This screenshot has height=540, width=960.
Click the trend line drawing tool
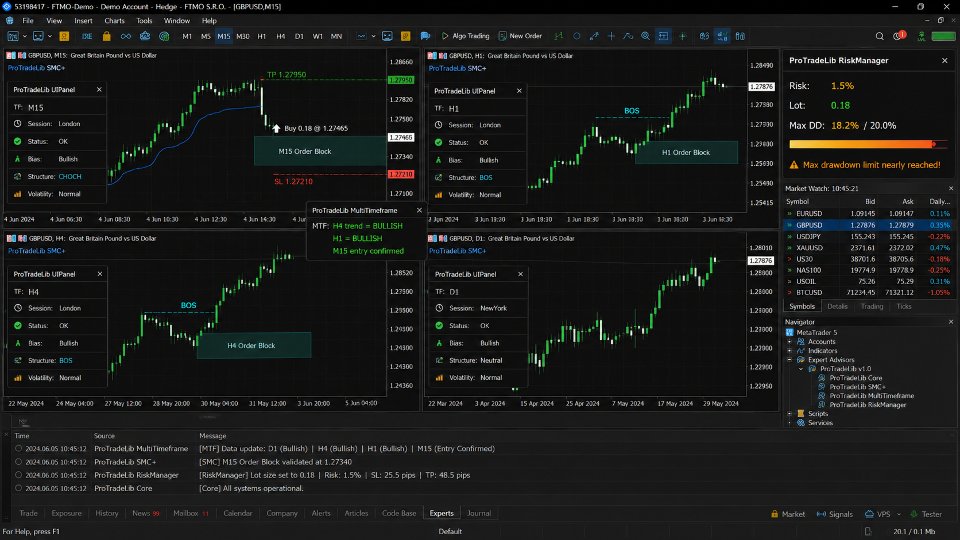pos(594,36)
